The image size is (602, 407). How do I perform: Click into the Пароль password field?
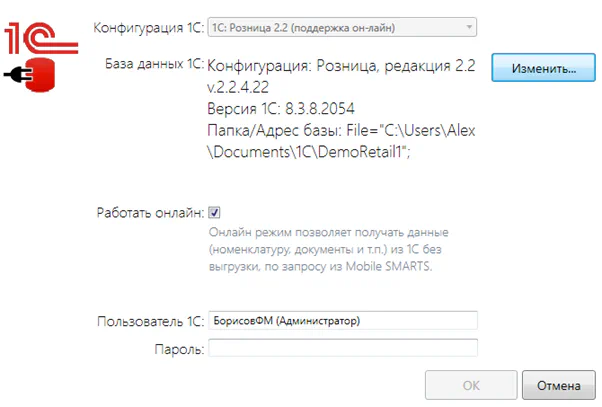342,348
